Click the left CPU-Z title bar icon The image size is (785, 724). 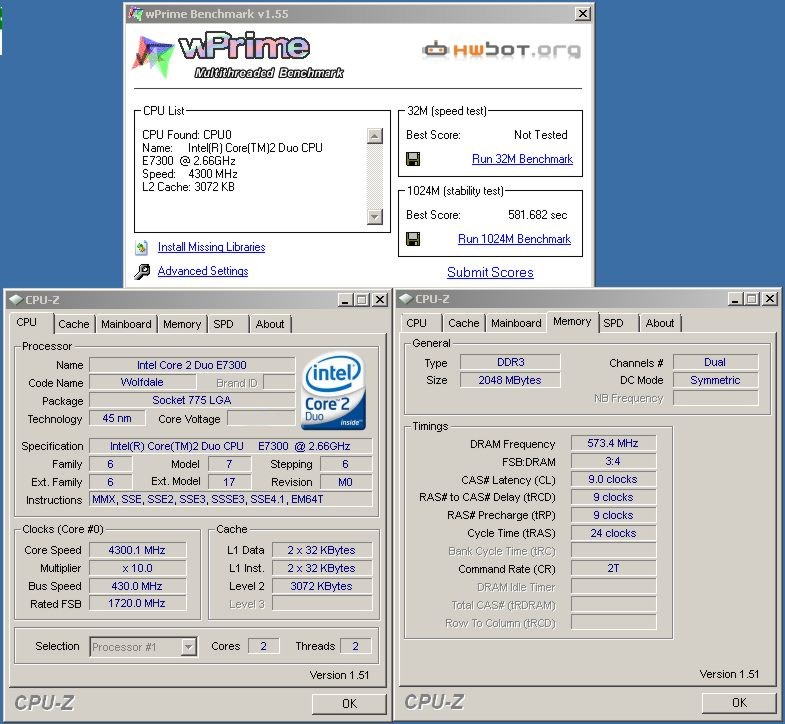pos(17,300)
